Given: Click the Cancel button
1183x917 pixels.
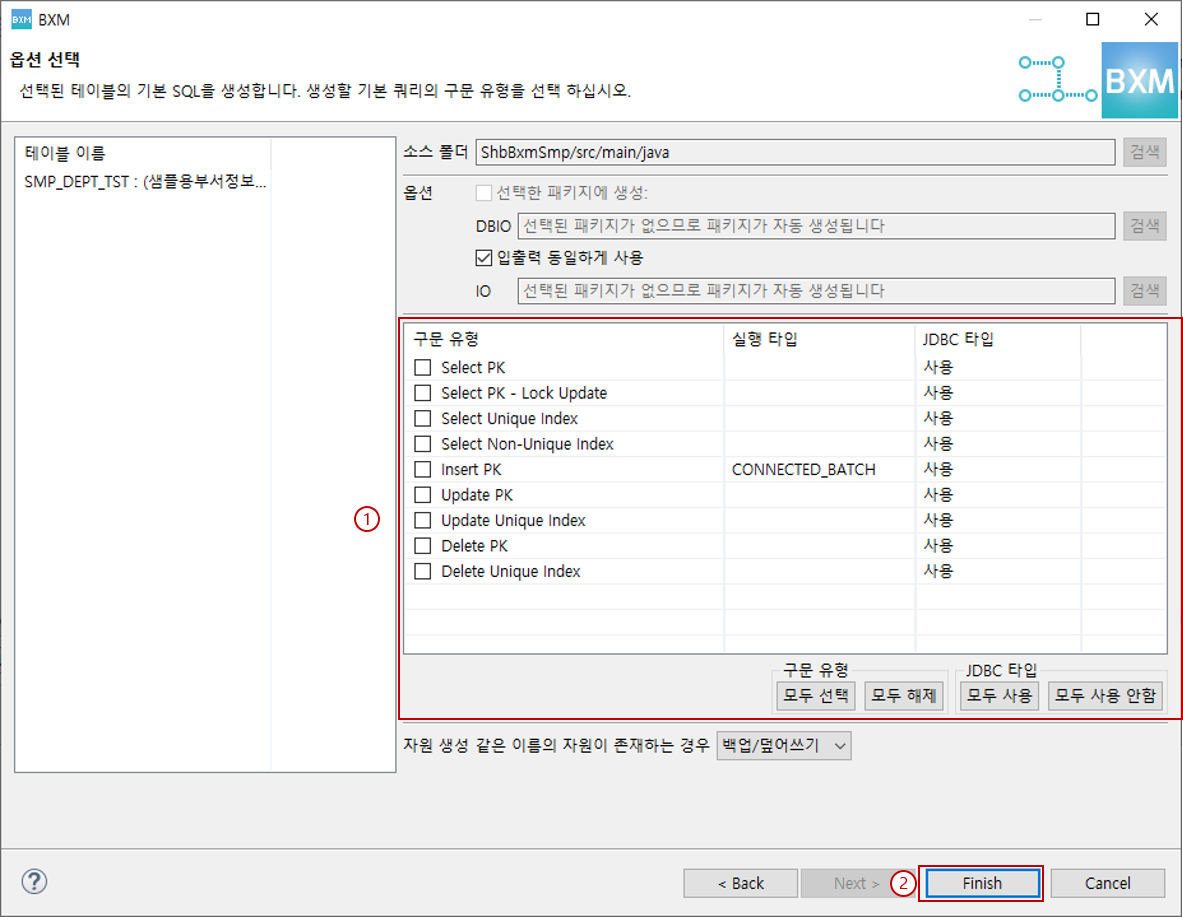Looking at the screenshot, I should point(1107,883).
